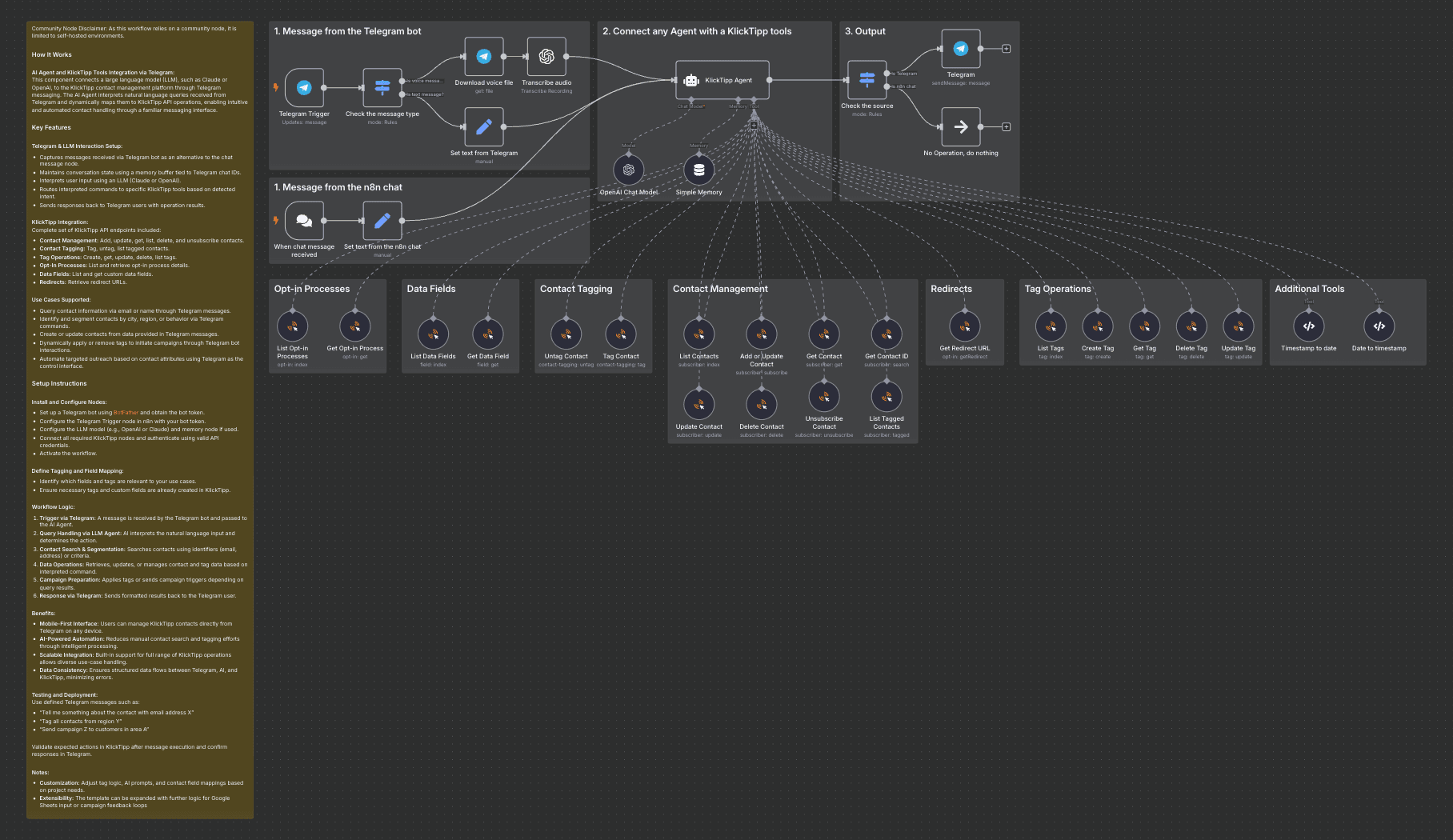Select the Delete Tag tool node
1453x840 pixels.
coord(1191,326)
